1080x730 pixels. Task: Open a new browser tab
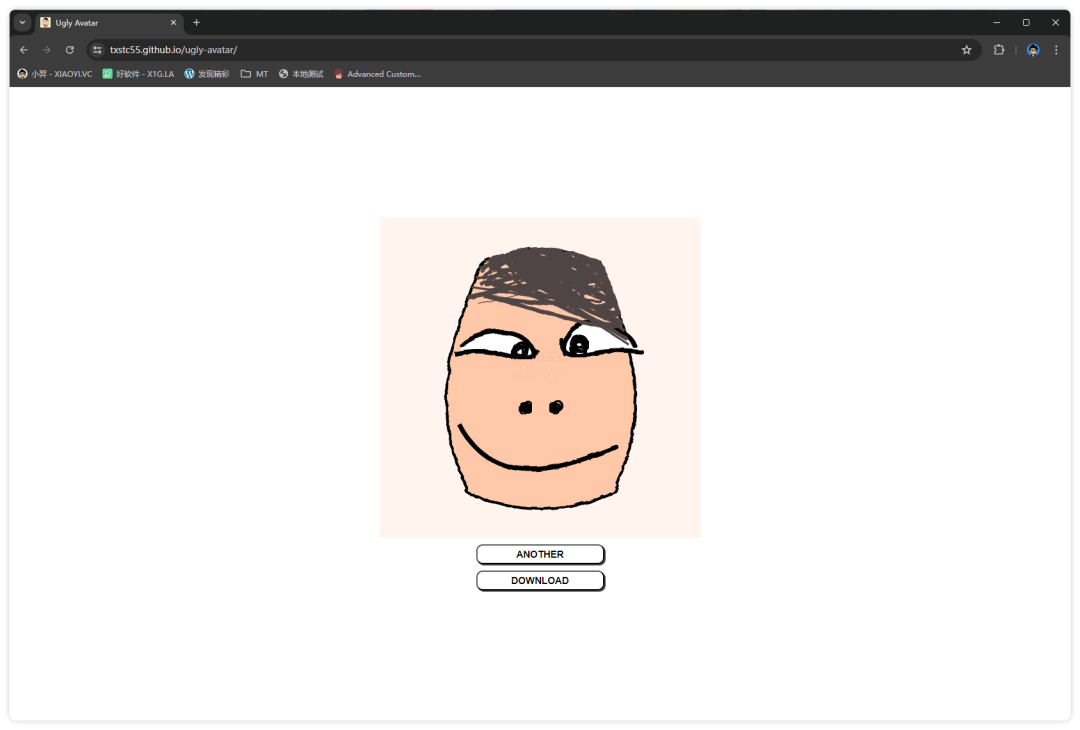196,23
